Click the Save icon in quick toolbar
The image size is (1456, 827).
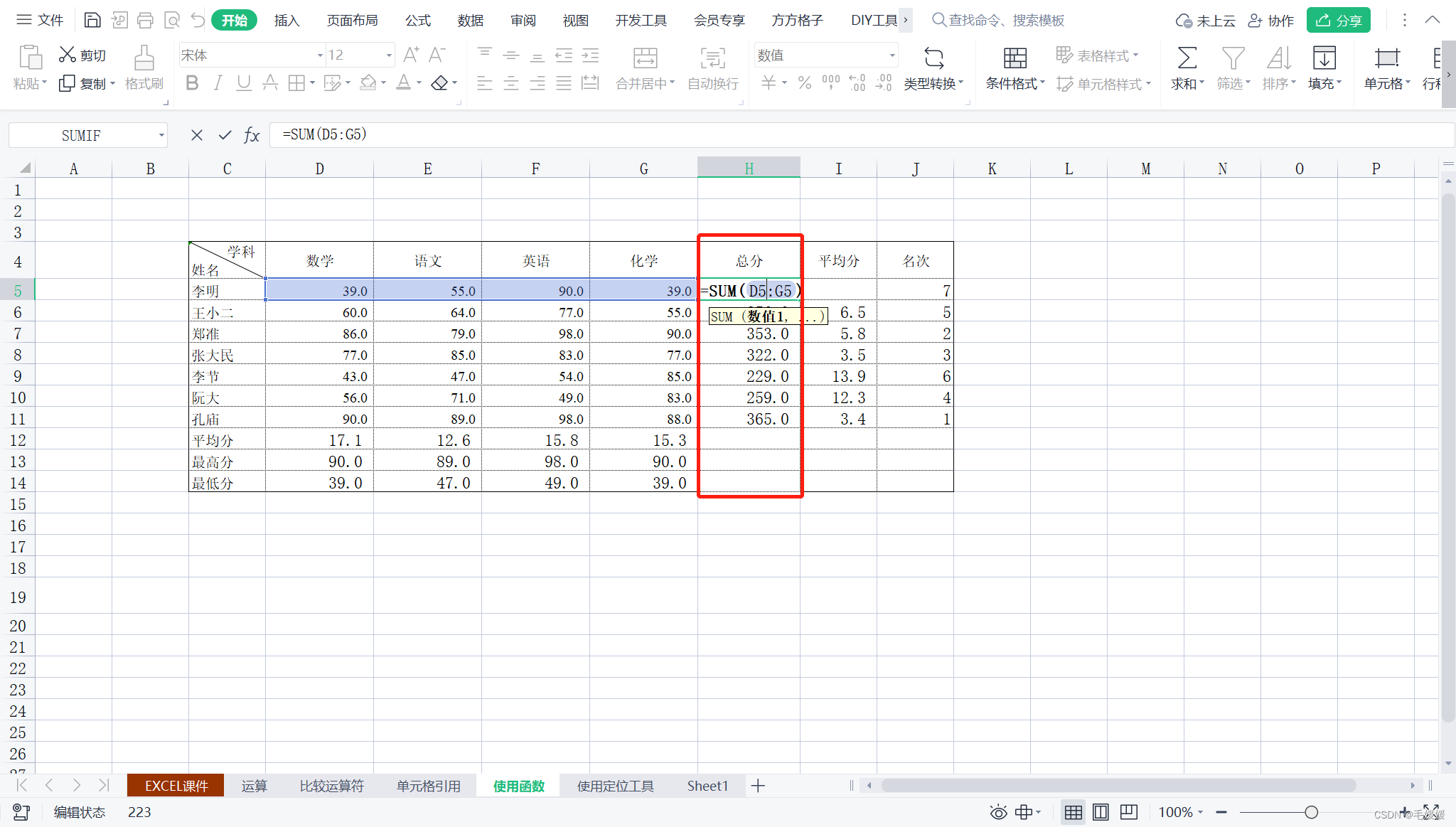(x=92, y=20)
